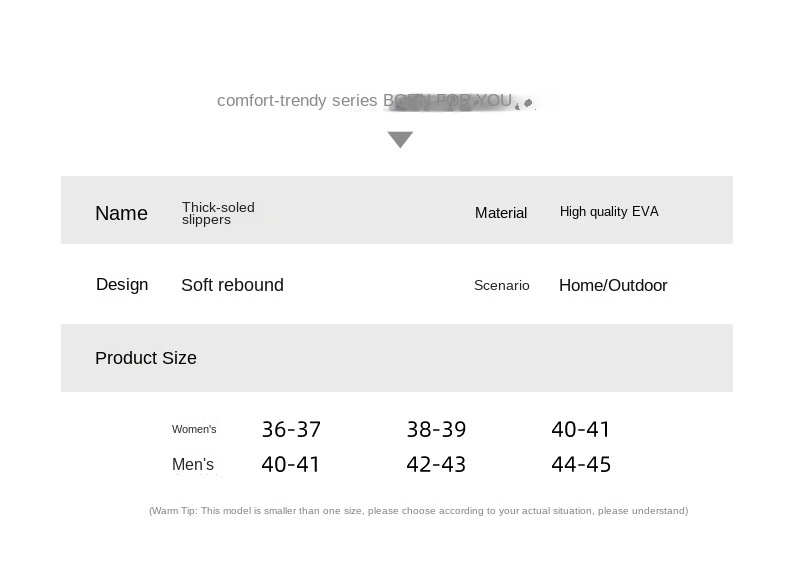Image resolution: width=790 pixels, height=572 pixels.
Task: Choose Women's size 40-41
Action: point(581,429)
